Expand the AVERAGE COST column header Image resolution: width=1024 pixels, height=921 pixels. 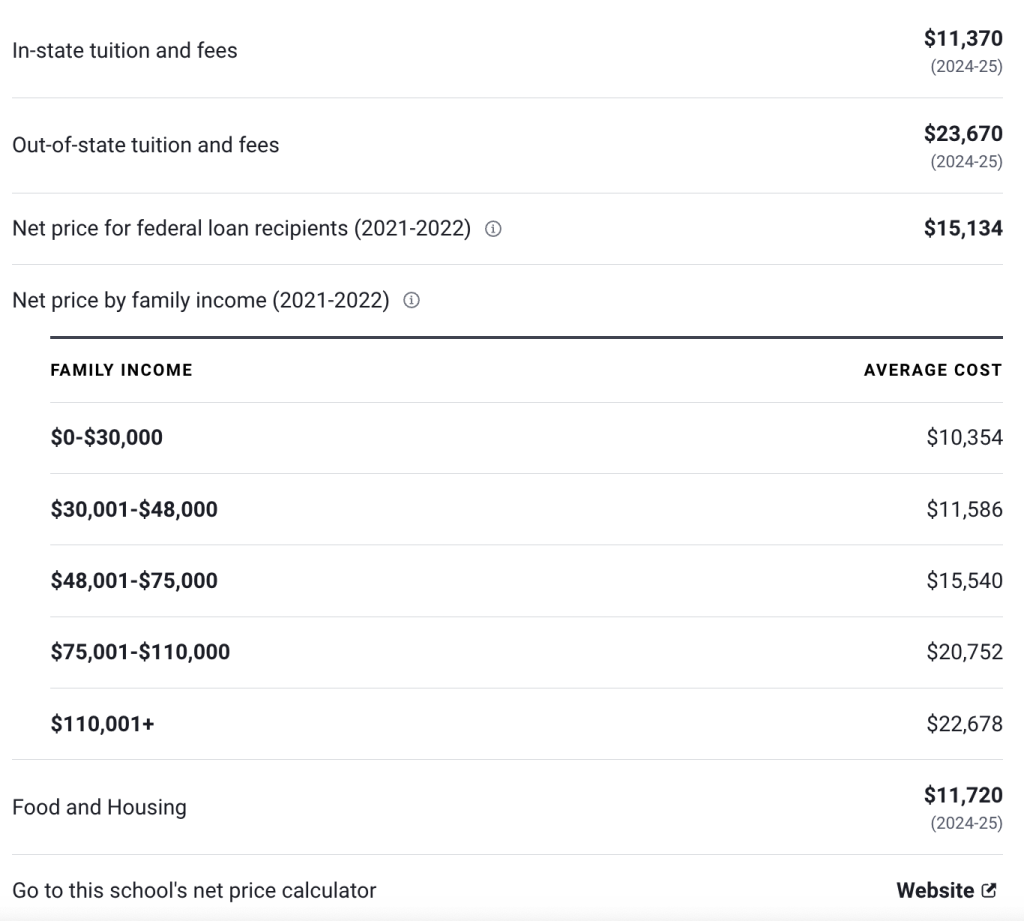933,369
